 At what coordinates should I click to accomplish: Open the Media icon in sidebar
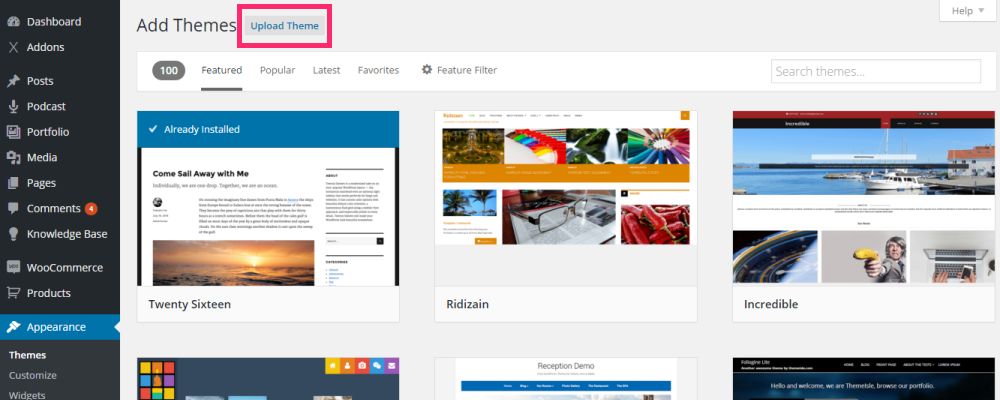pos(13,158)
